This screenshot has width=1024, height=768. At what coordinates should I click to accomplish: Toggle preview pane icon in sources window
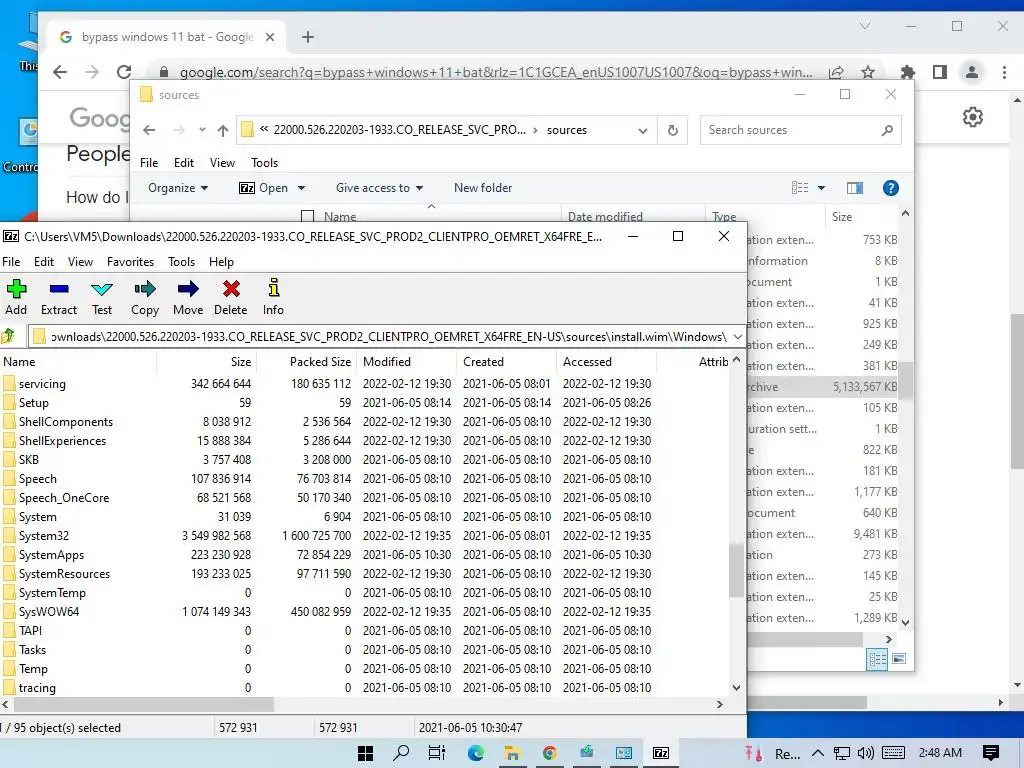click(x=855, y=188)
